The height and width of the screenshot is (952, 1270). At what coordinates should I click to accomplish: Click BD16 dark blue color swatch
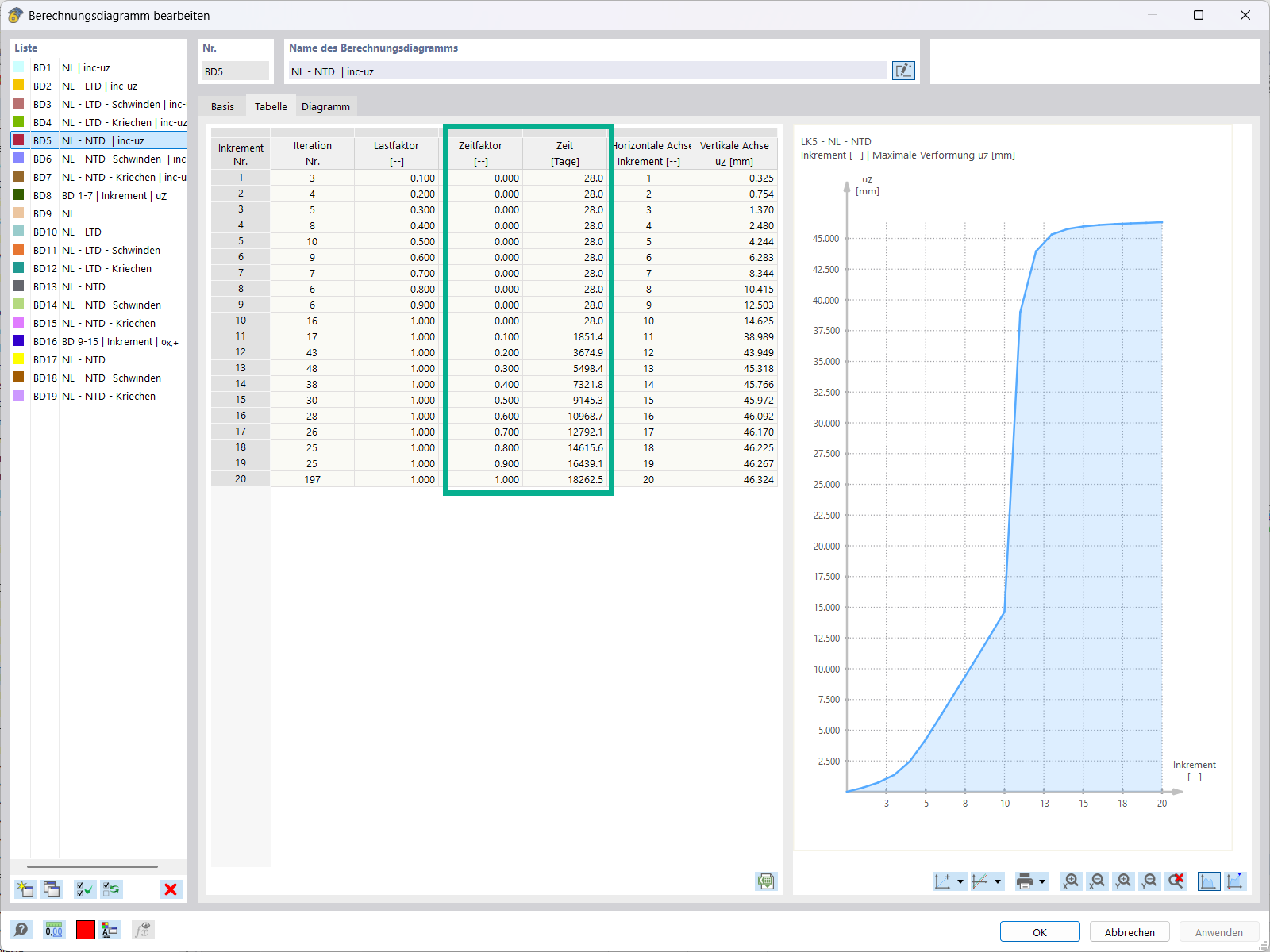pos(18,341)
